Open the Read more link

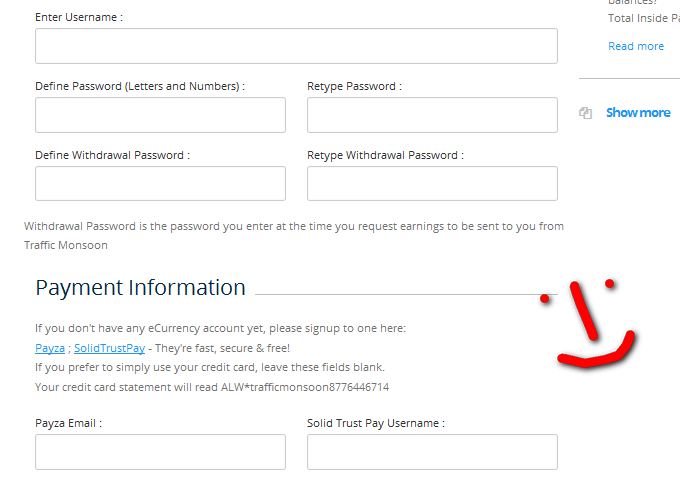(x=635, y=46)
